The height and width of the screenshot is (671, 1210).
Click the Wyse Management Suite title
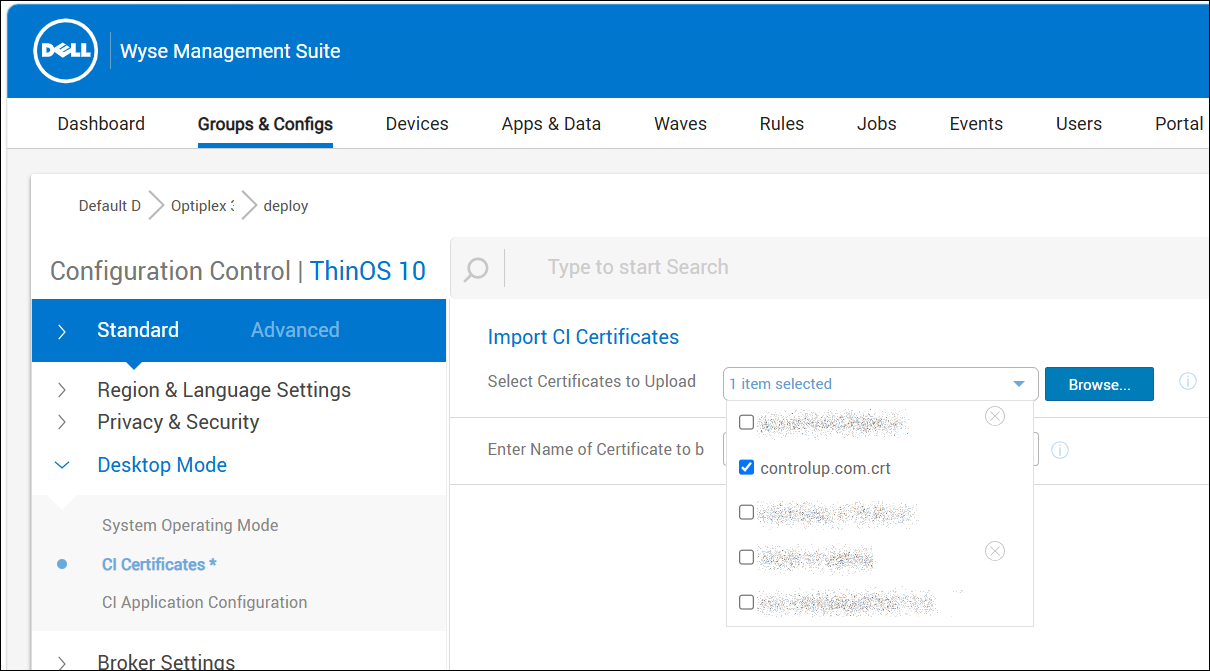pyautogui.click(x=230, y=51)
